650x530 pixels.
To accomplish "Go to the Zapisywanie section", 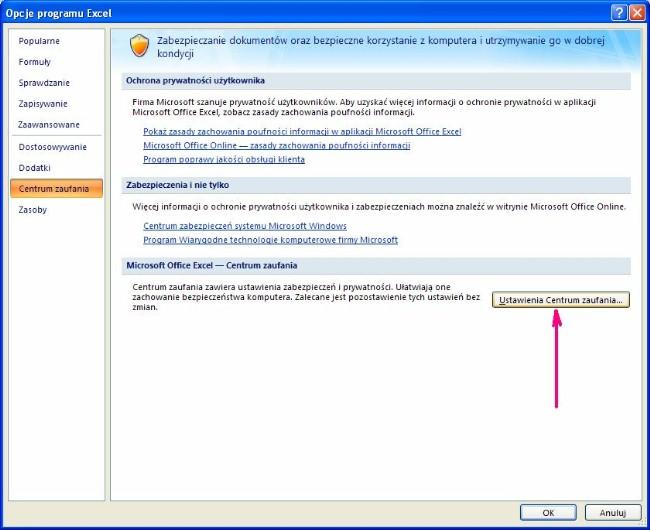I will click(43, 104).
